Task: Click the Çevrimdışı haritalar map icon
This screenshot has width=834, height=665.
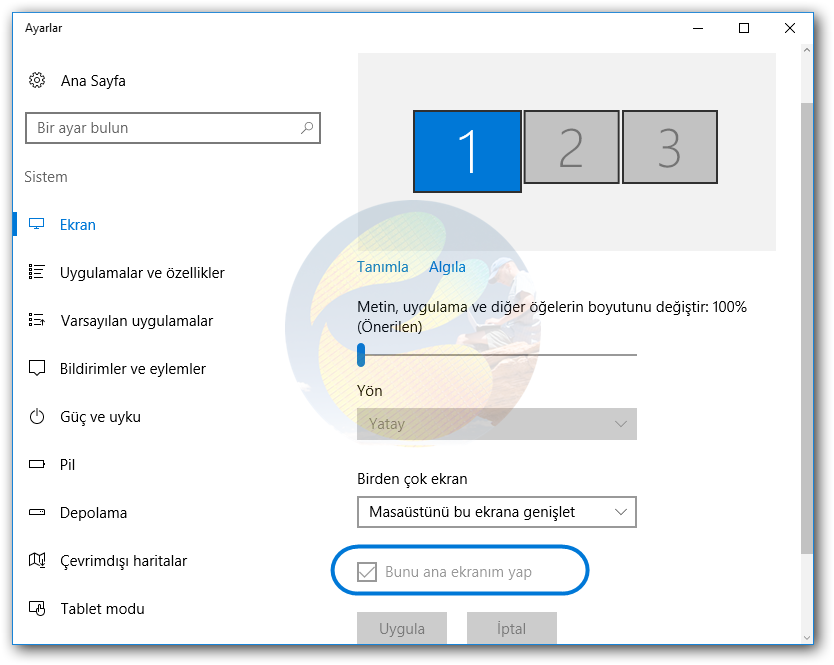Action: [37, 560]
